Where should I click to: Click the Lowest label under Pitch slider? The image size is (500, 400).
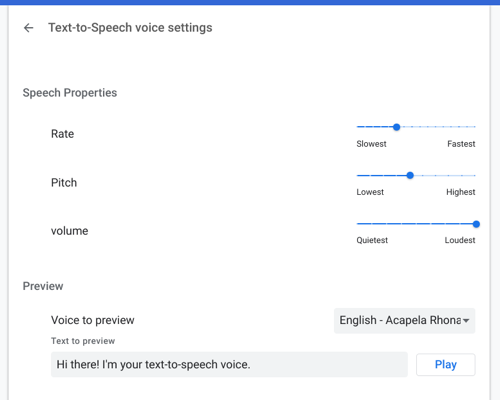pos(370,192)
